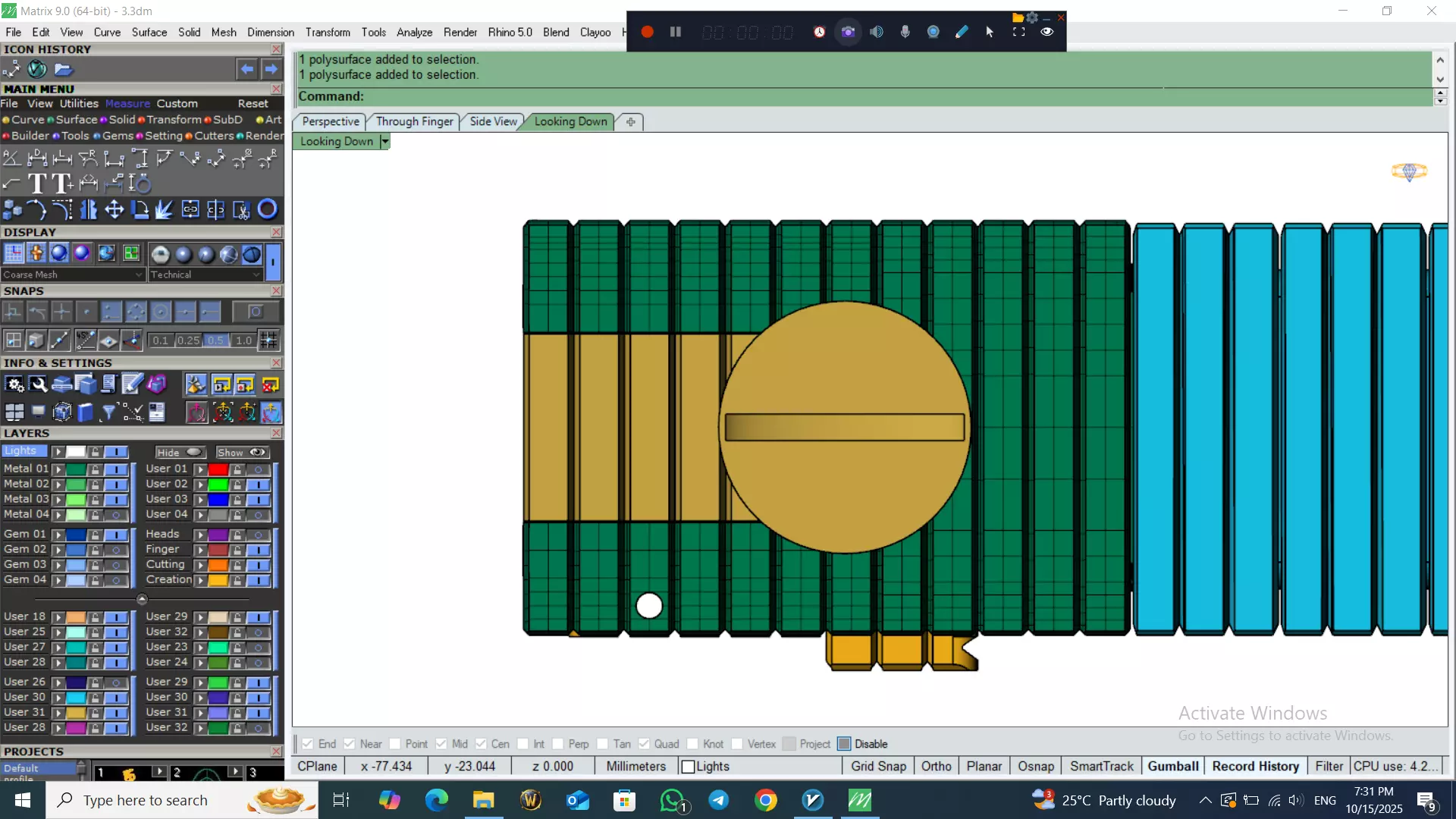This screenshot has width=1456, height=819.
Task: Toggle the Gumball status bar button
Action: pos(1172,766)
